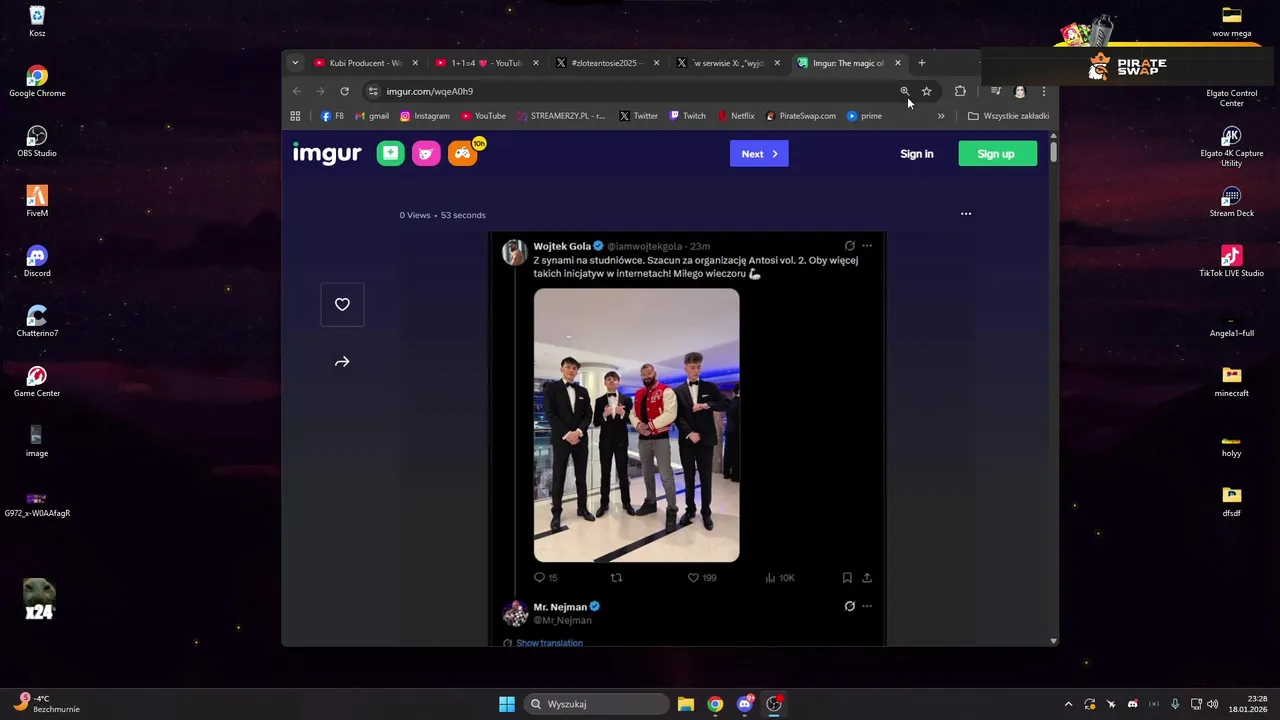Open the tab search dropdown arrow

(x=295, y=63)
